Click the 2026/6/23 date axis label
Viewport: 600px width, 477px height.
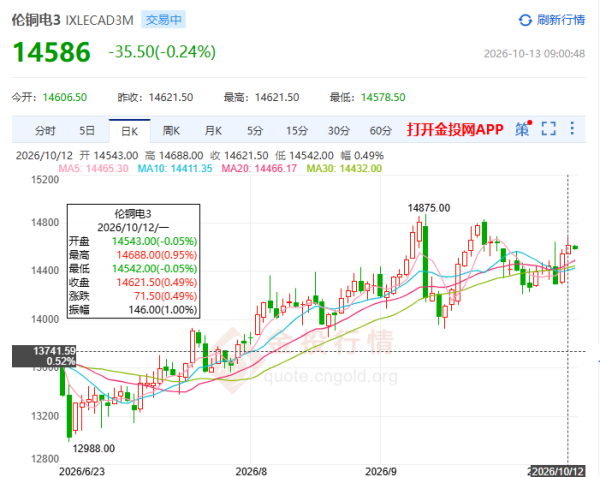[82, 471]
